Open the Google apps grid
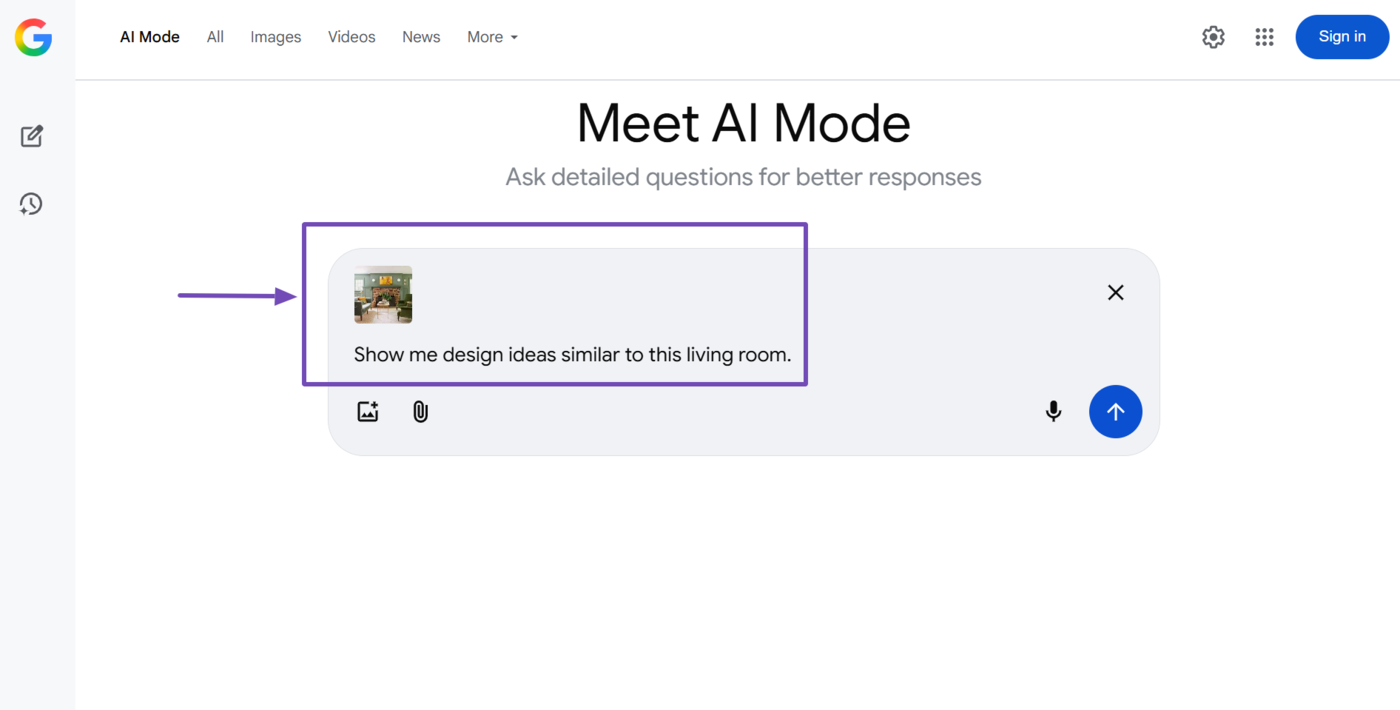Viewport: 1400px width, 710px height. pyautogui.click(x=1264, y=37)
